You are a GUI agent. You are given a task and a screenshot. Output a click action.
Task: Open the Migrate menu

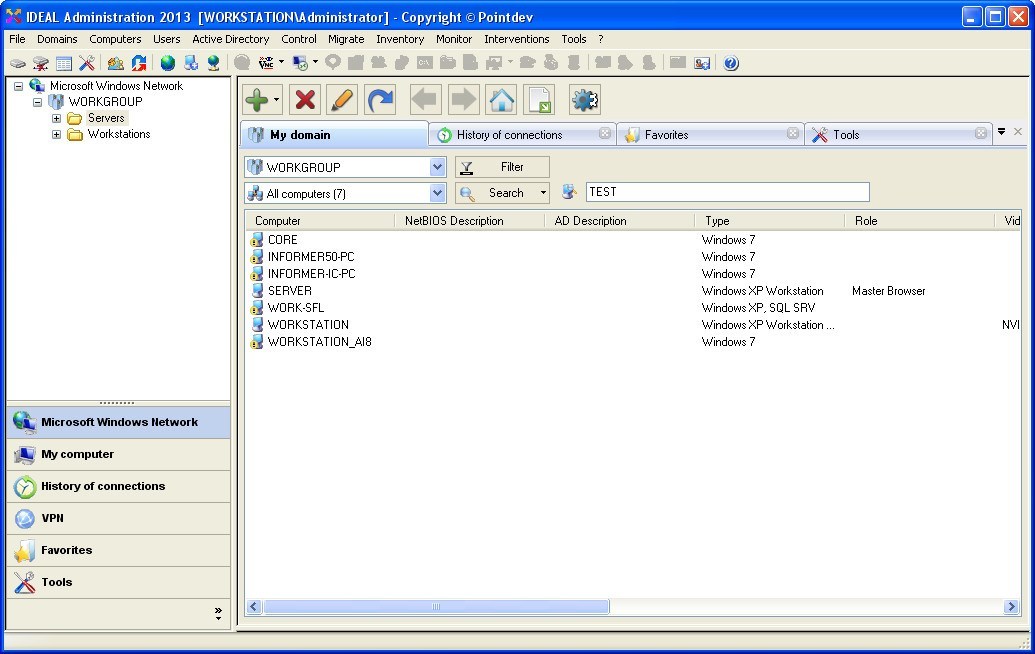coord(346,39)
